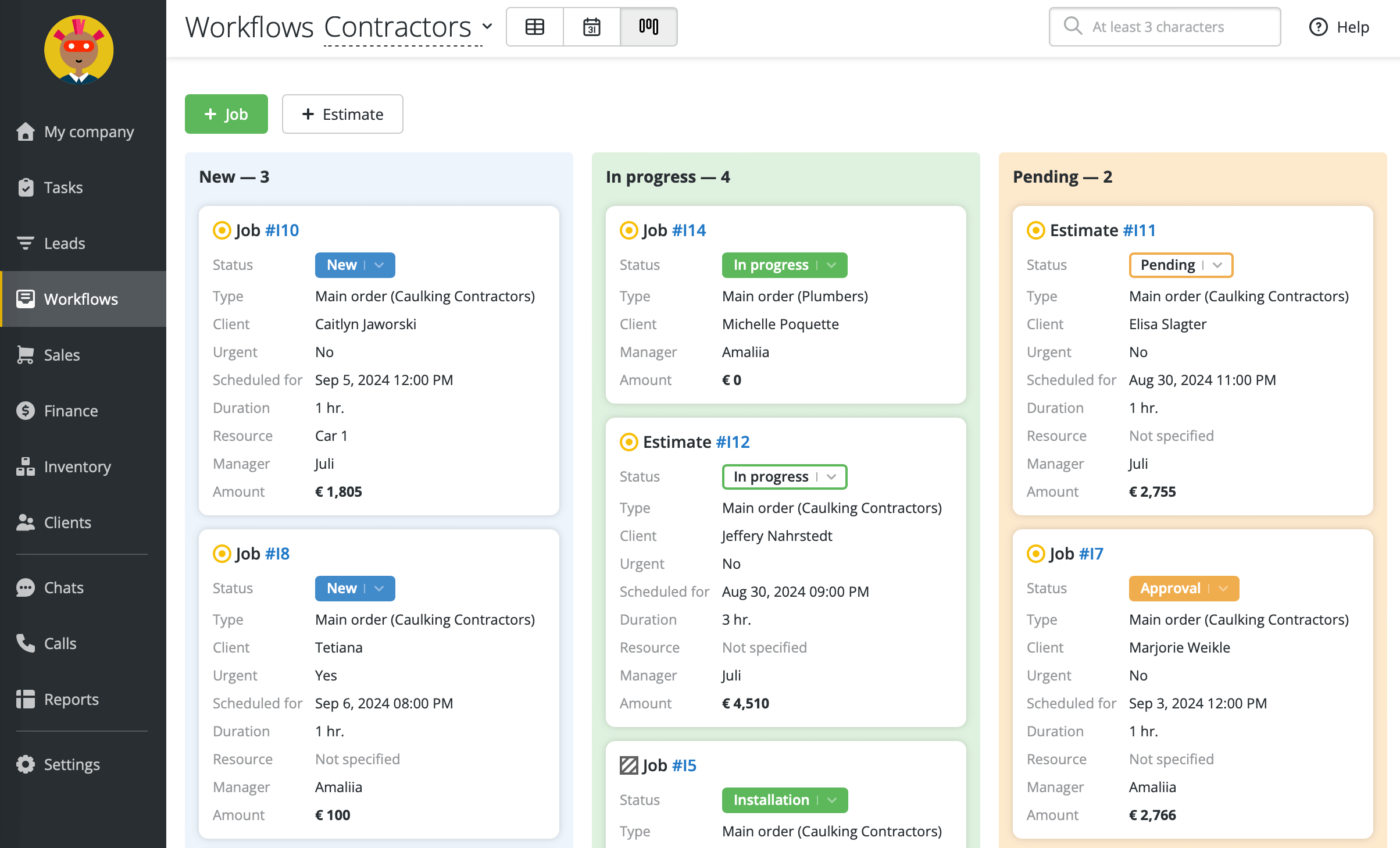The width and height of the screenshot is (1400, 848).
Task: Click the Add Estimate button
Action: [342, 114]
